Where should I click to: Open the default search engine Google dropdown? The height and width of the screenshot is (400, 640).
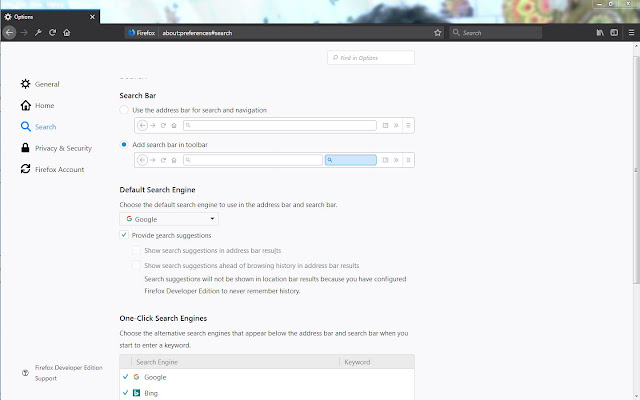click(x=169, y=219)
